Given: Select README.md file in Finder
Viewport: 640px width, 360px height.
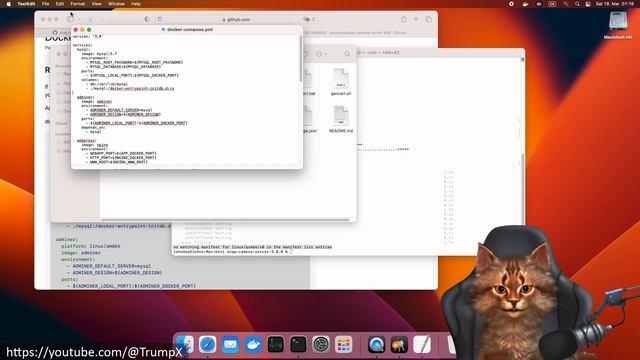Looking at the screenshot, I should click(341, 119).
